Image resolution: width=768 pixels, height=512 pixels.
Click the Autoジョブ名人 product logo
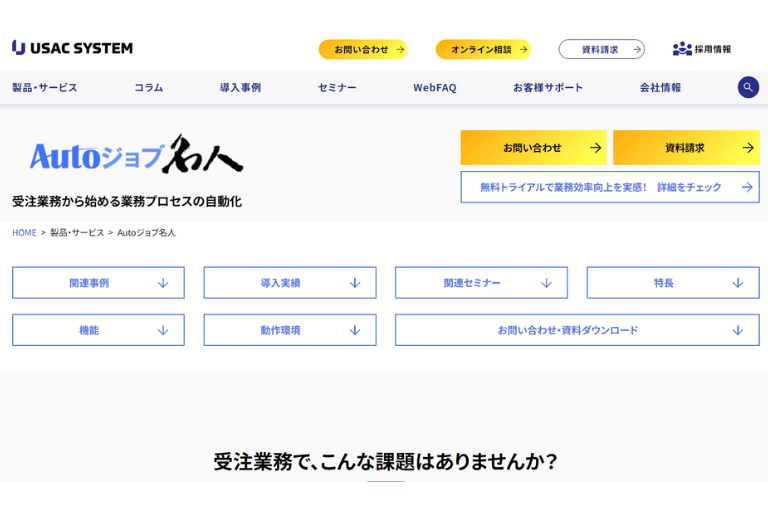point(136,155)
